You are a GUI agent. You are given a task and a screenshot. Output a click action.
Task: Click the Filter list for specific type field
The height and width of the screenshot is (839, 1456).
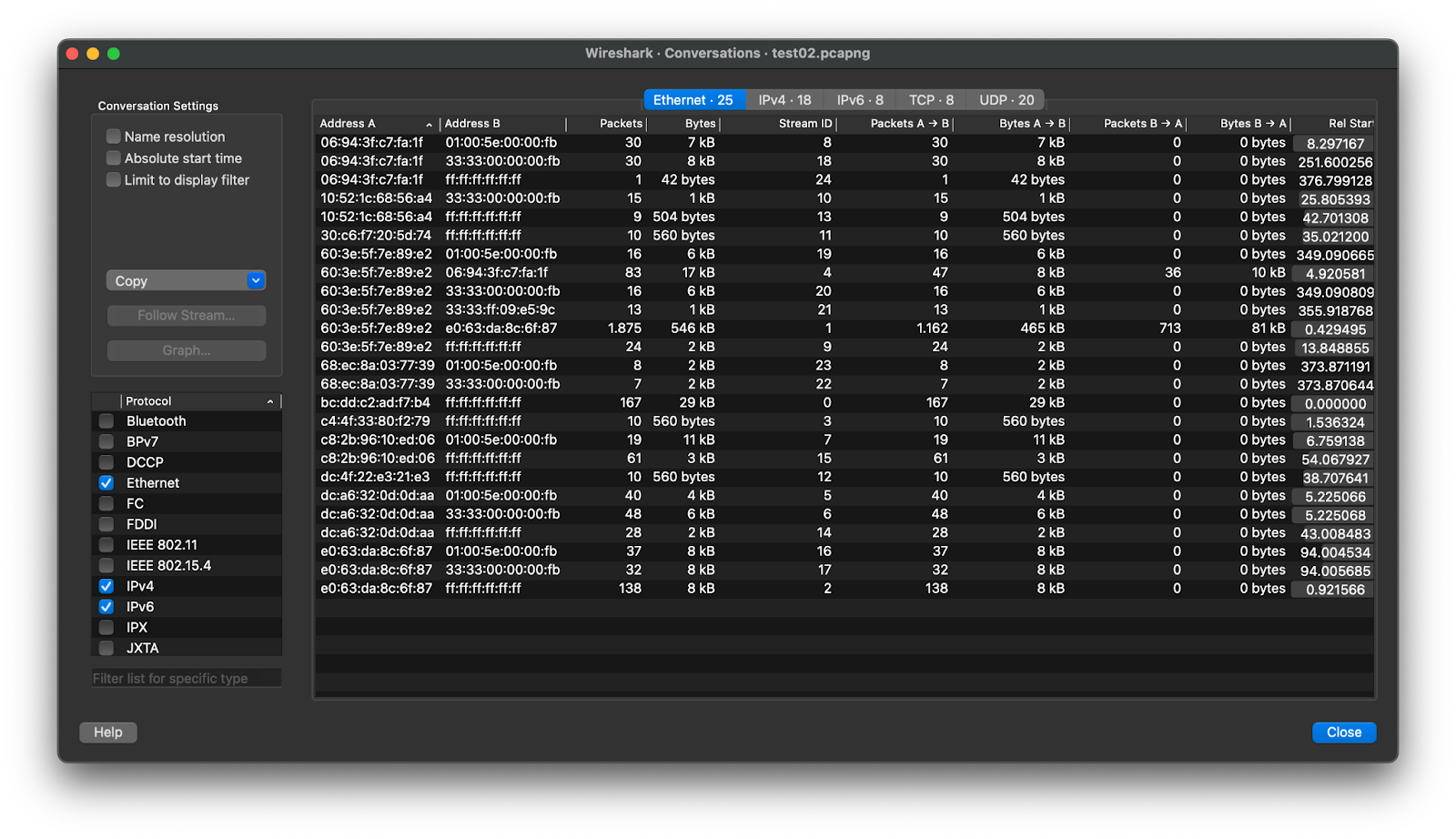(x=186, y=679)
